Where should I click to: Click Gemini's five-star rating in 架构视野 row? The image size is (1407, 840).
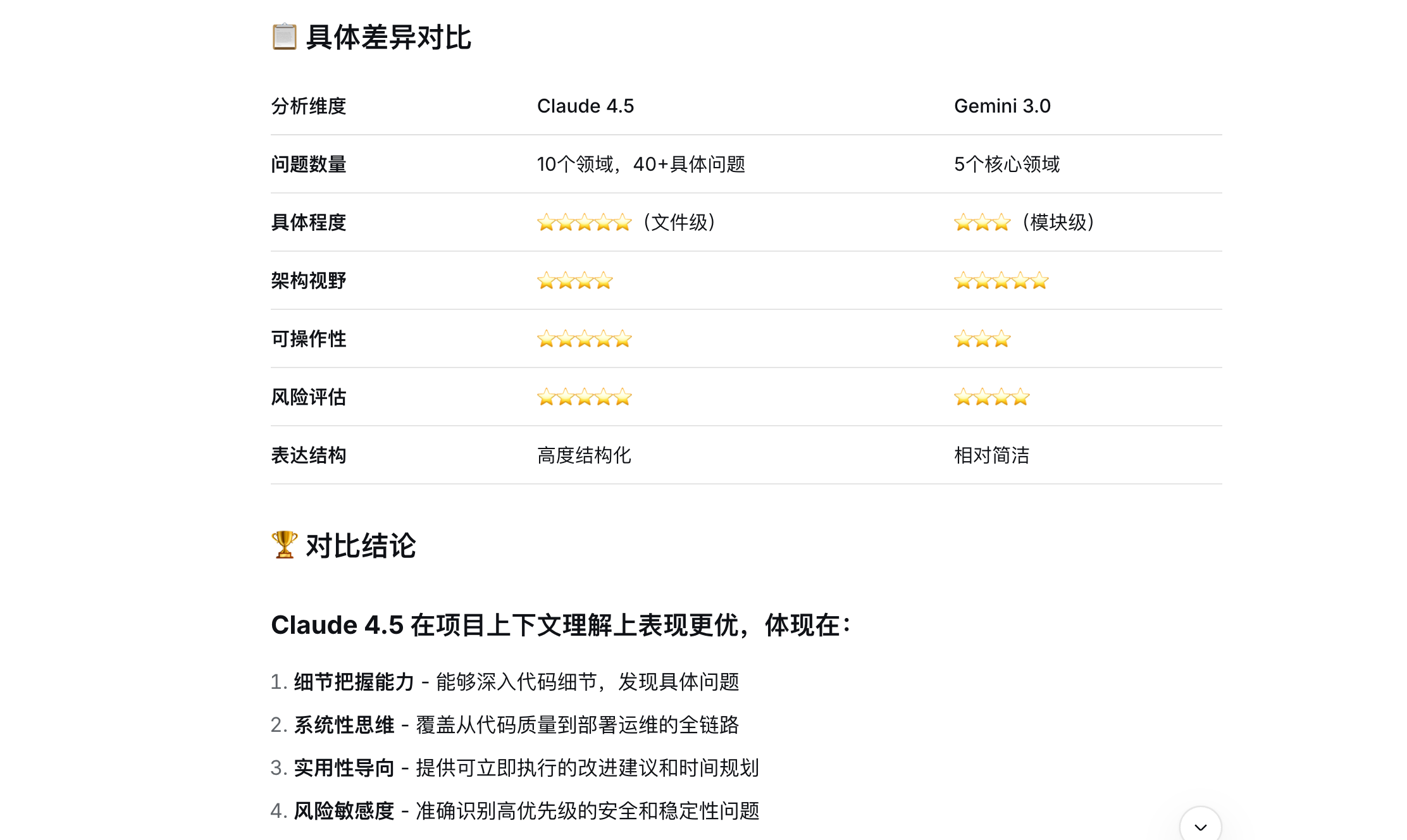[x=1001, y=281]
